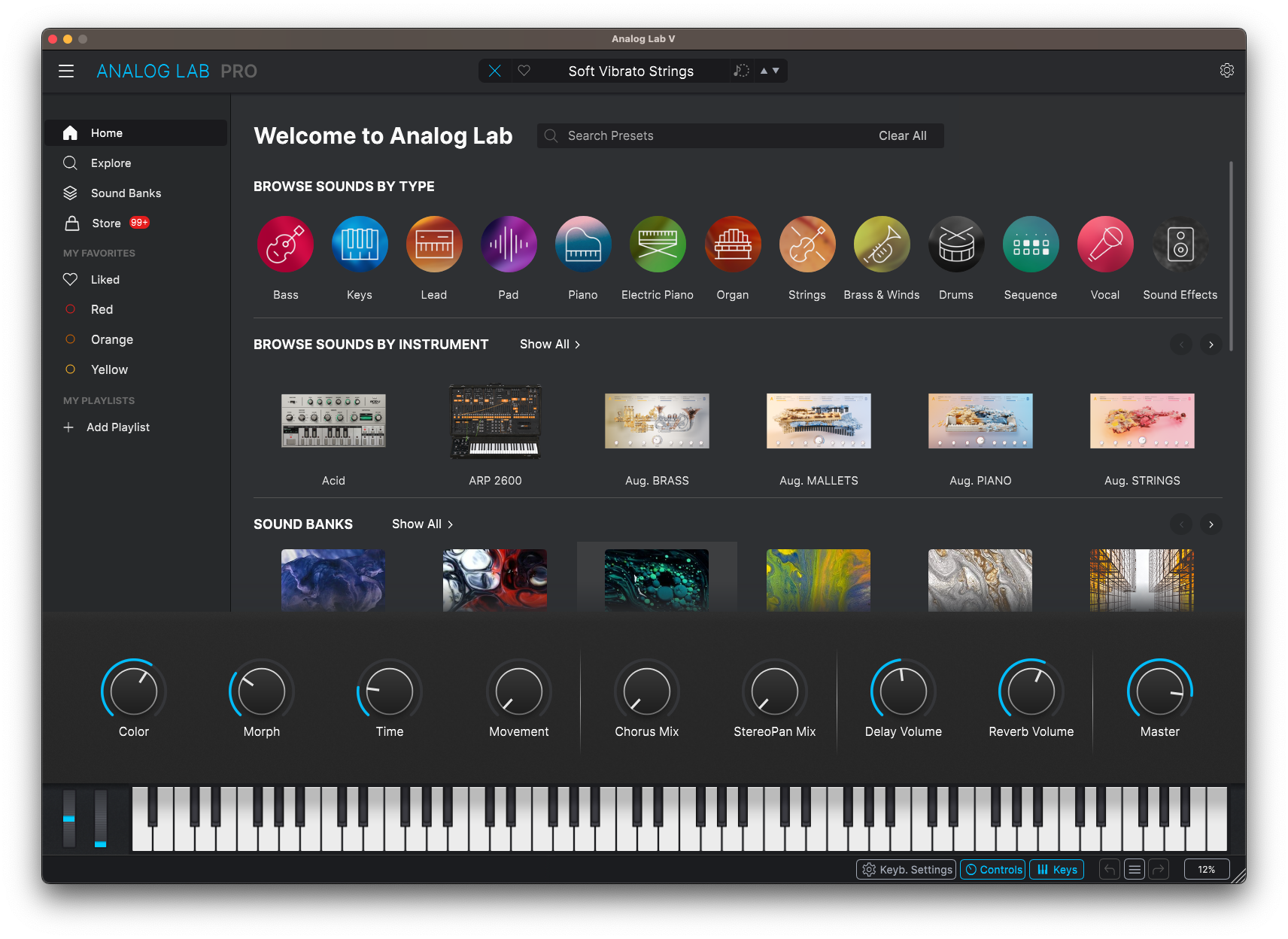Undo with the left arrow icon

pos(1110,870)
